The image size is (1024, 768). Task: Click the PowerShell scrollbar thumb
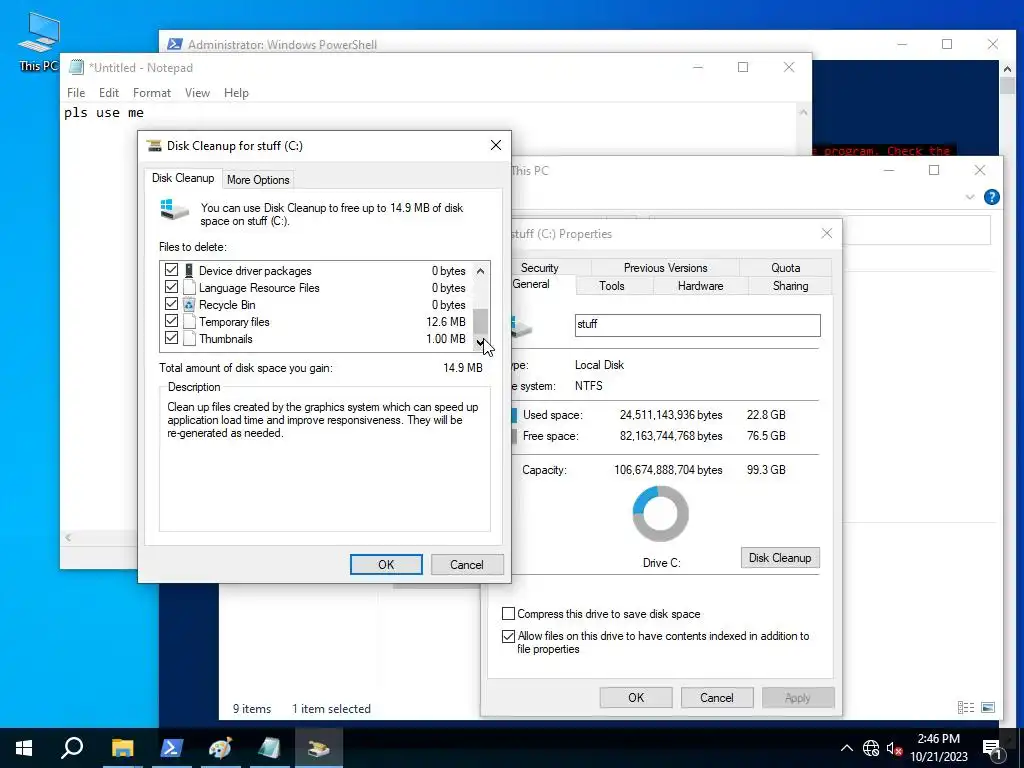[x=1006, y=86]
